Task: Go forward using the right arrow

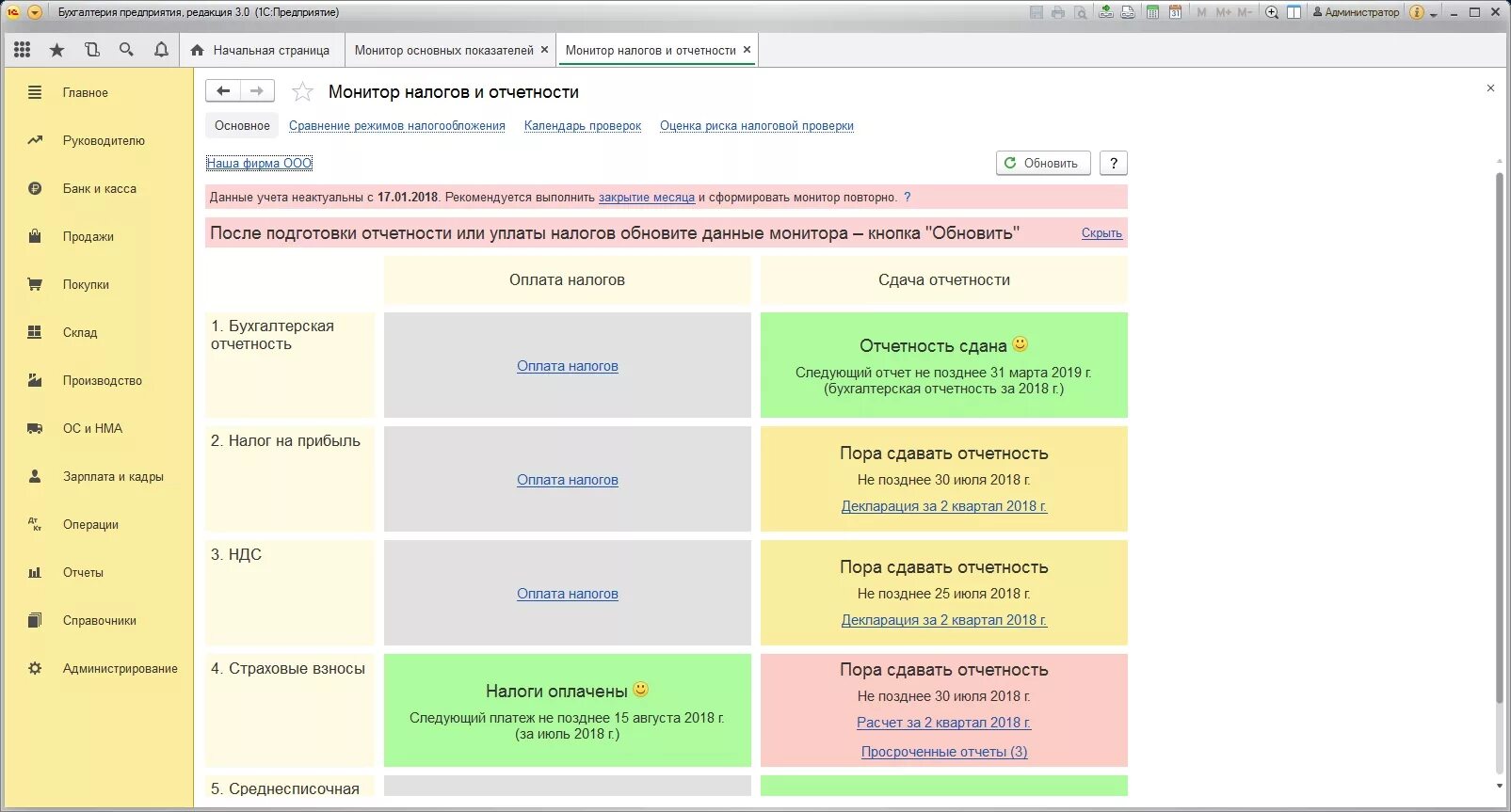Action: [x=257, y=90]
